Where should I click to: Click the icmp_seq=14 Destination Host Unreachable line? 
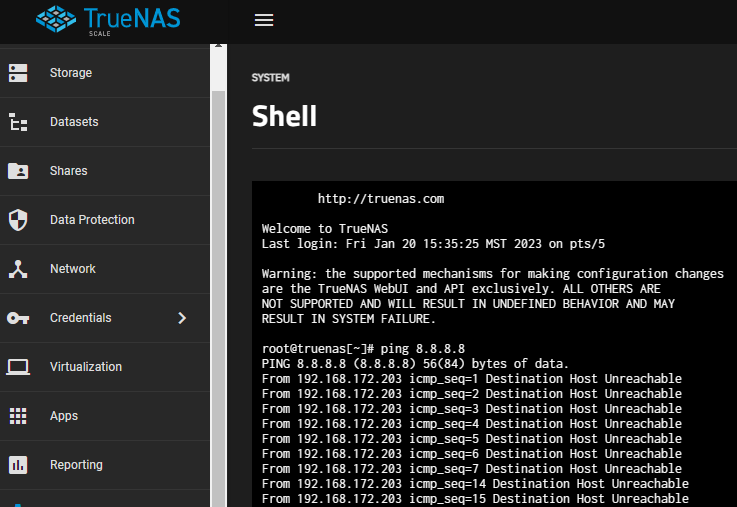[475, 484]
